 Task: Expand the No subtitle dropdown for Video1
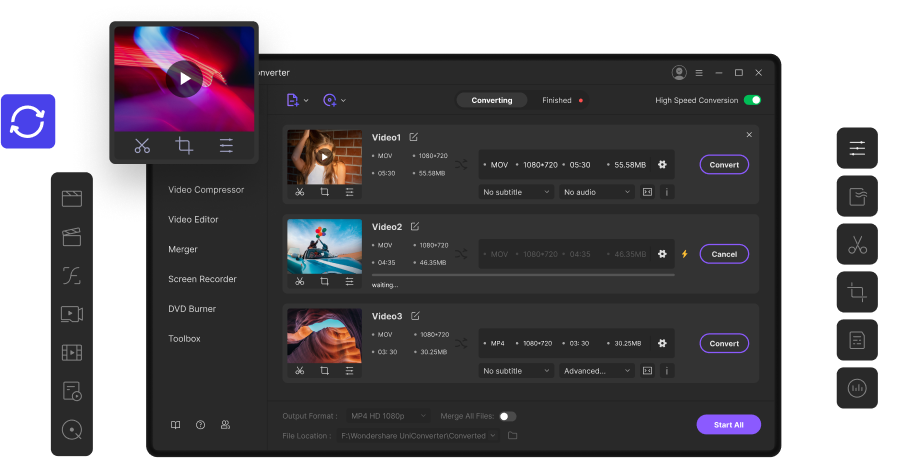(516, 192)
